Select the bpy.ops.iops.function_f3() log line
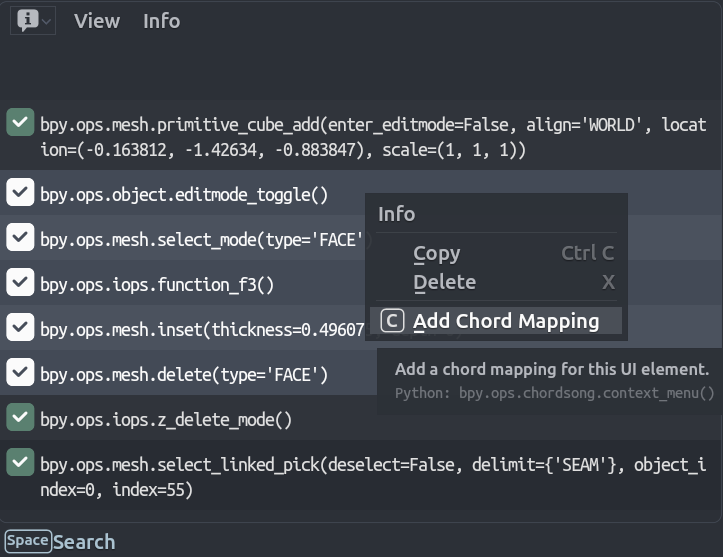723x557 pixels. pos(157,285)
